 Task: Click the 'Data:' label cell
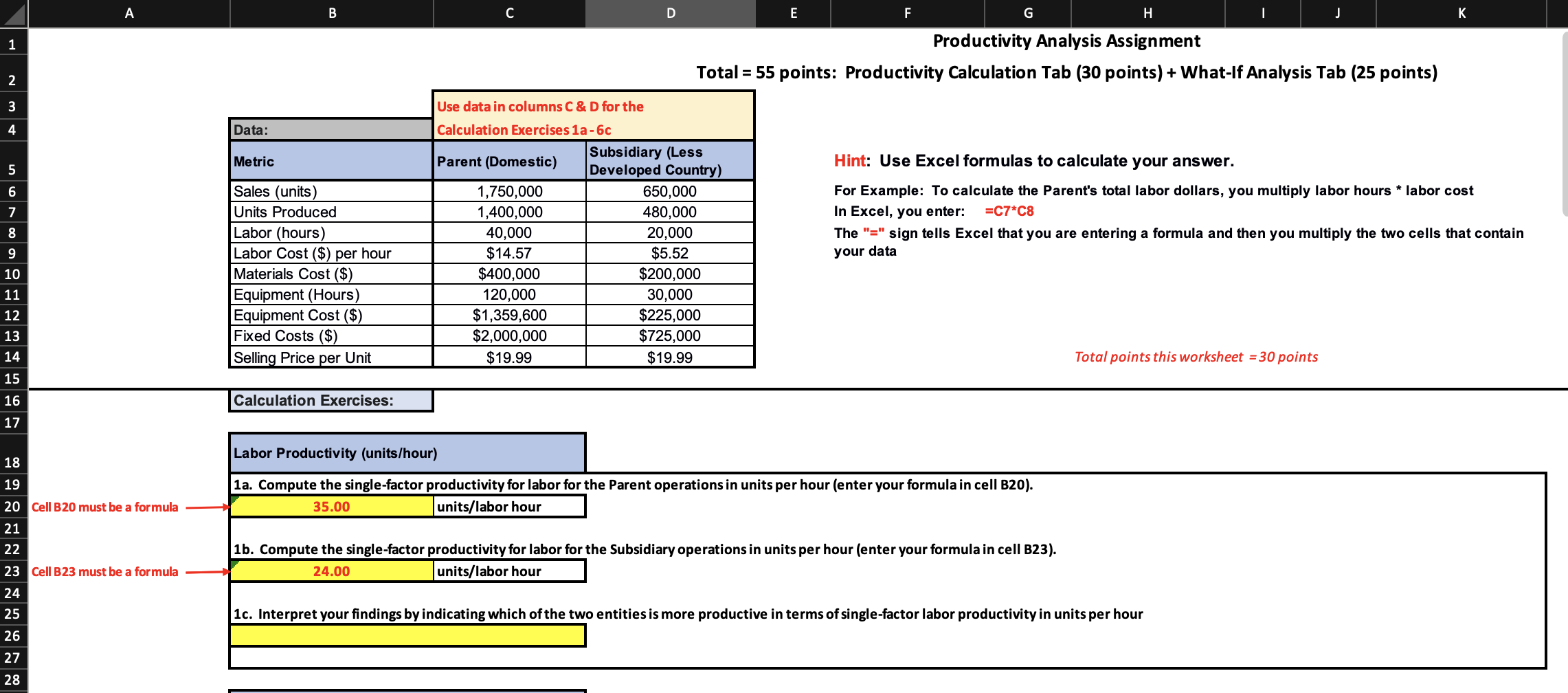331,130
